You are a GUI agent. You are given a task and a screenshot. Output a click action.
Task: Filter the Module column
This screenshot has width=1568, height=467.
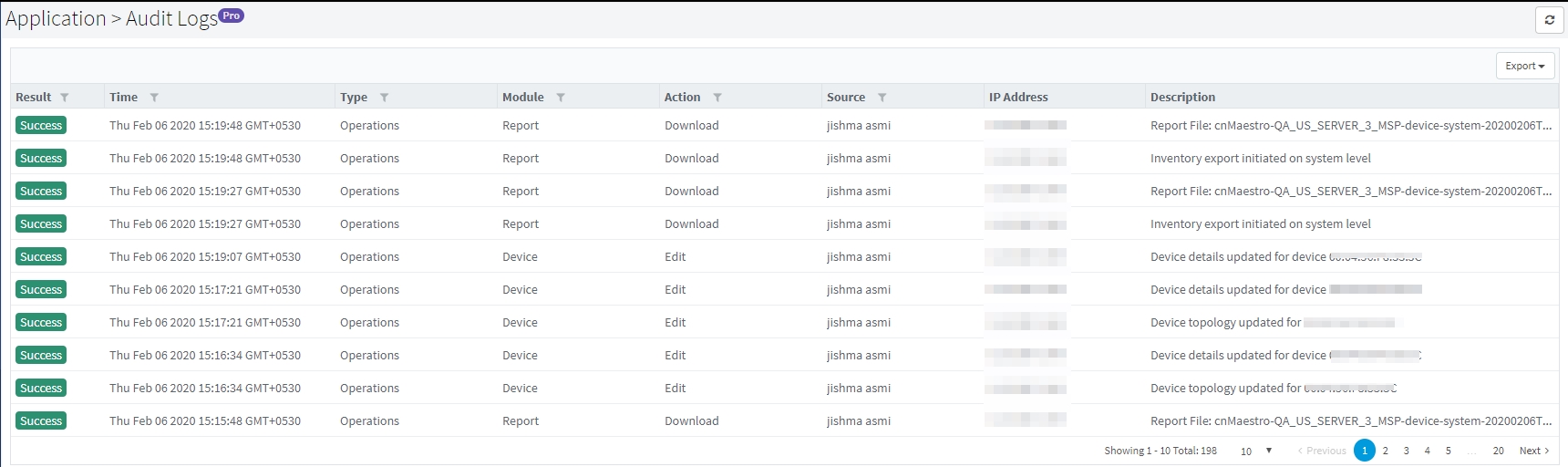coord(561,98)
